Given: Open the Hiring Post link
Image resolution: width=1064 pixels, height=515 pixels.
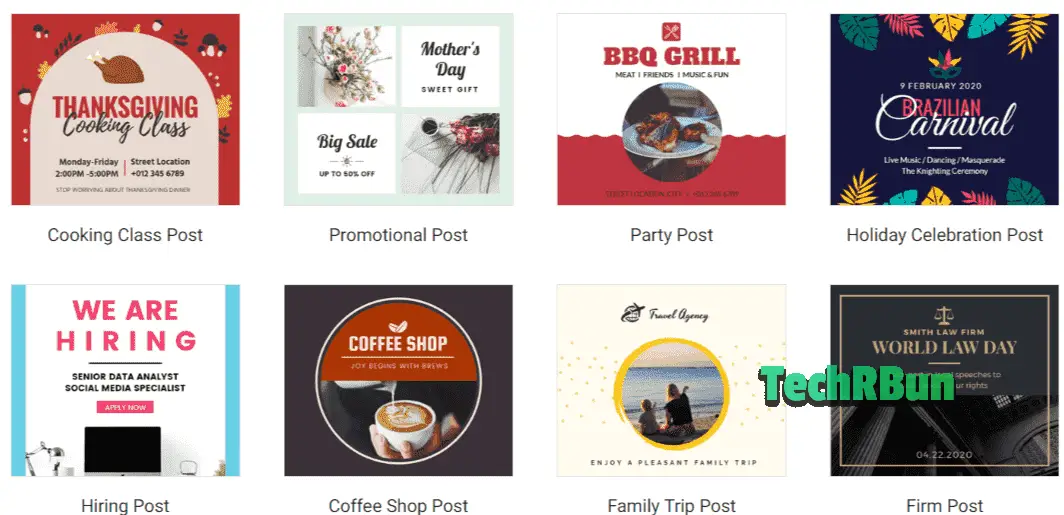Looking at the screenshot, I should tap(126, 506).
